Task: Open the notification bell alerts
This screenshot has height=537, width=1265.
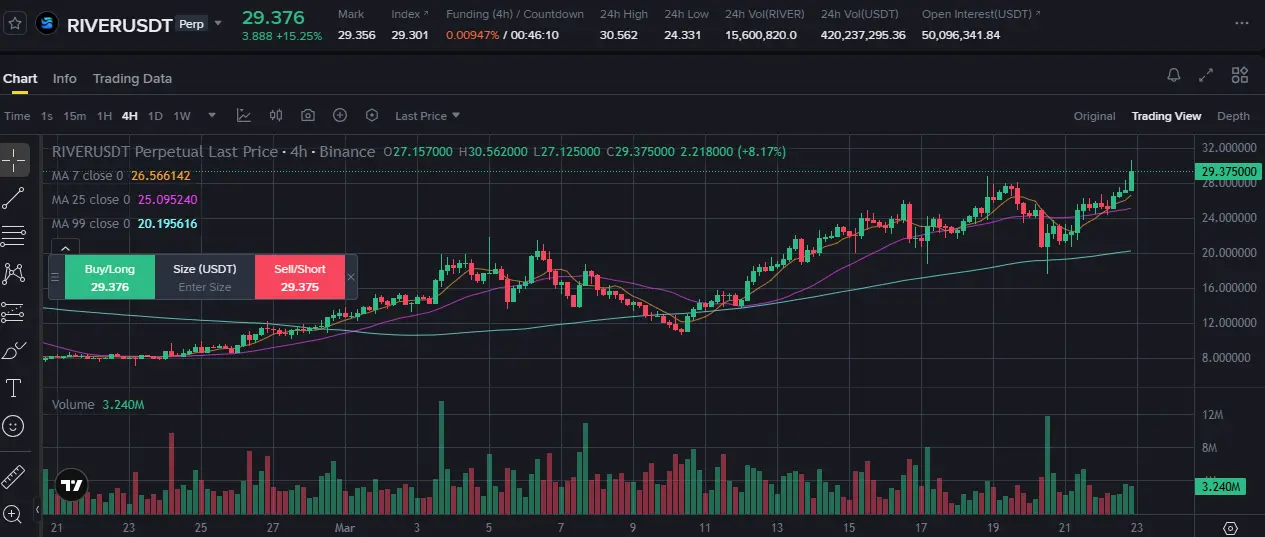Action: tap(1174, 75)
